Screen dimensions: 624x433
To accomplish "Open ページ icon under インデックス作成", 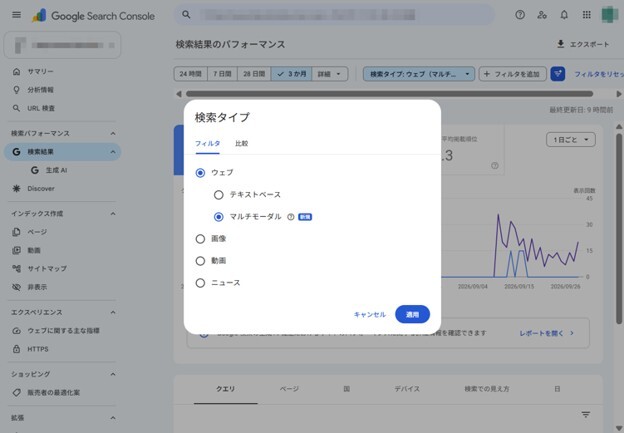I will [x=16, y=232].
